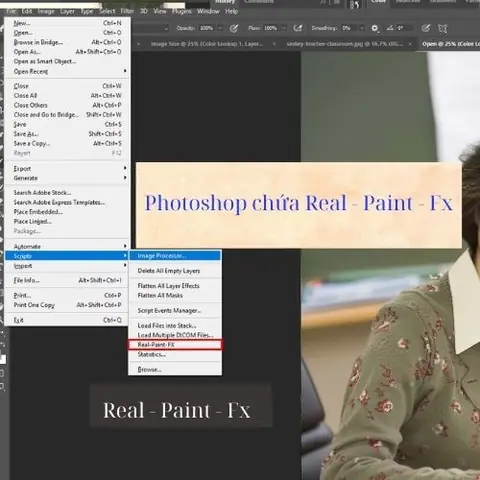Choose New... from the File menu
Viewport: 480px width, 480px height.
(66, 23)
